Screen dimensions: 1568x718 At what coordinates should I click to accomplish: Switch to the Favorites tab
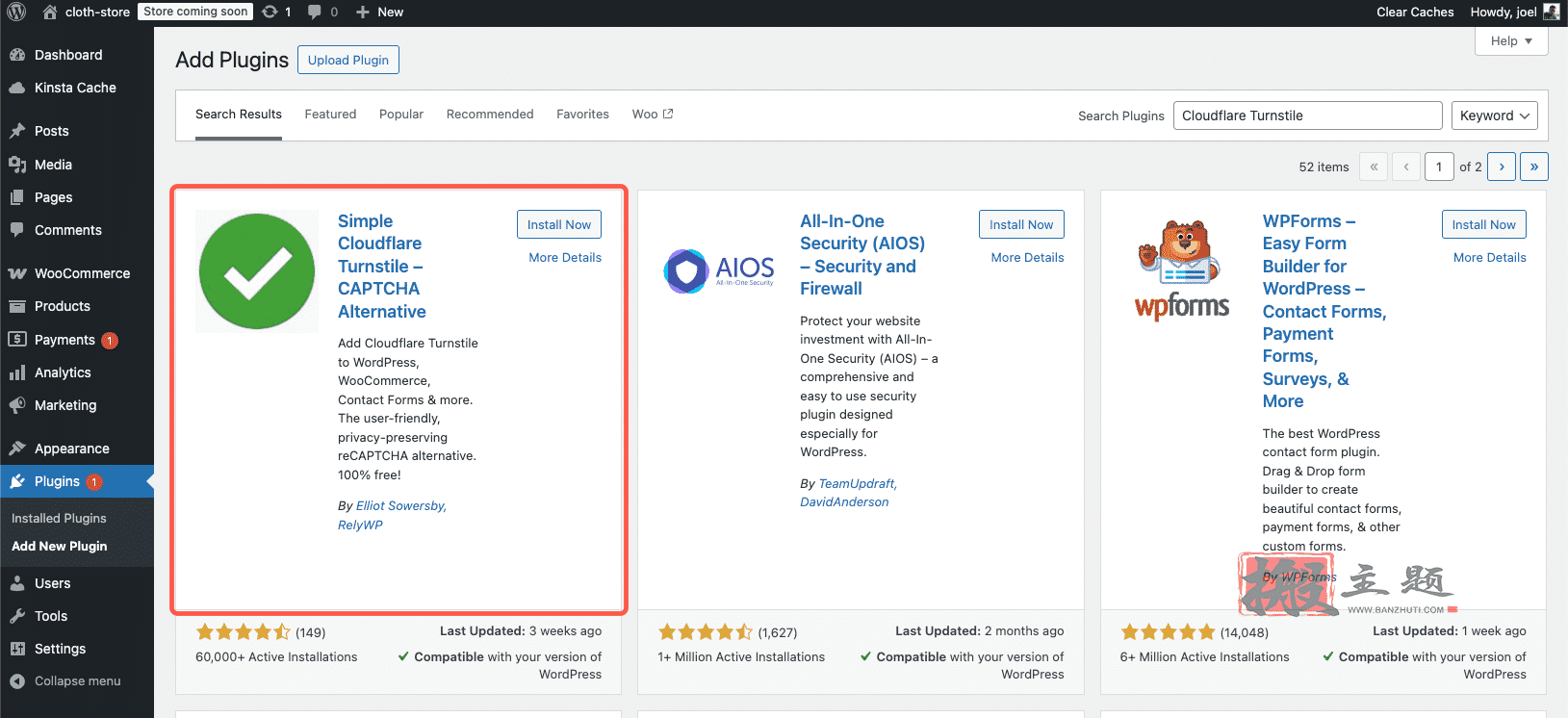582,114
